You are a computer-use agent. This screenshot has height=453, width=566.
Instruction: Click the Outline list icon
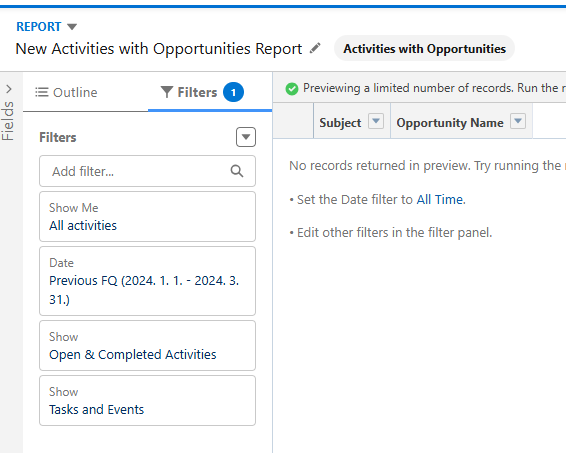point(42,92)
